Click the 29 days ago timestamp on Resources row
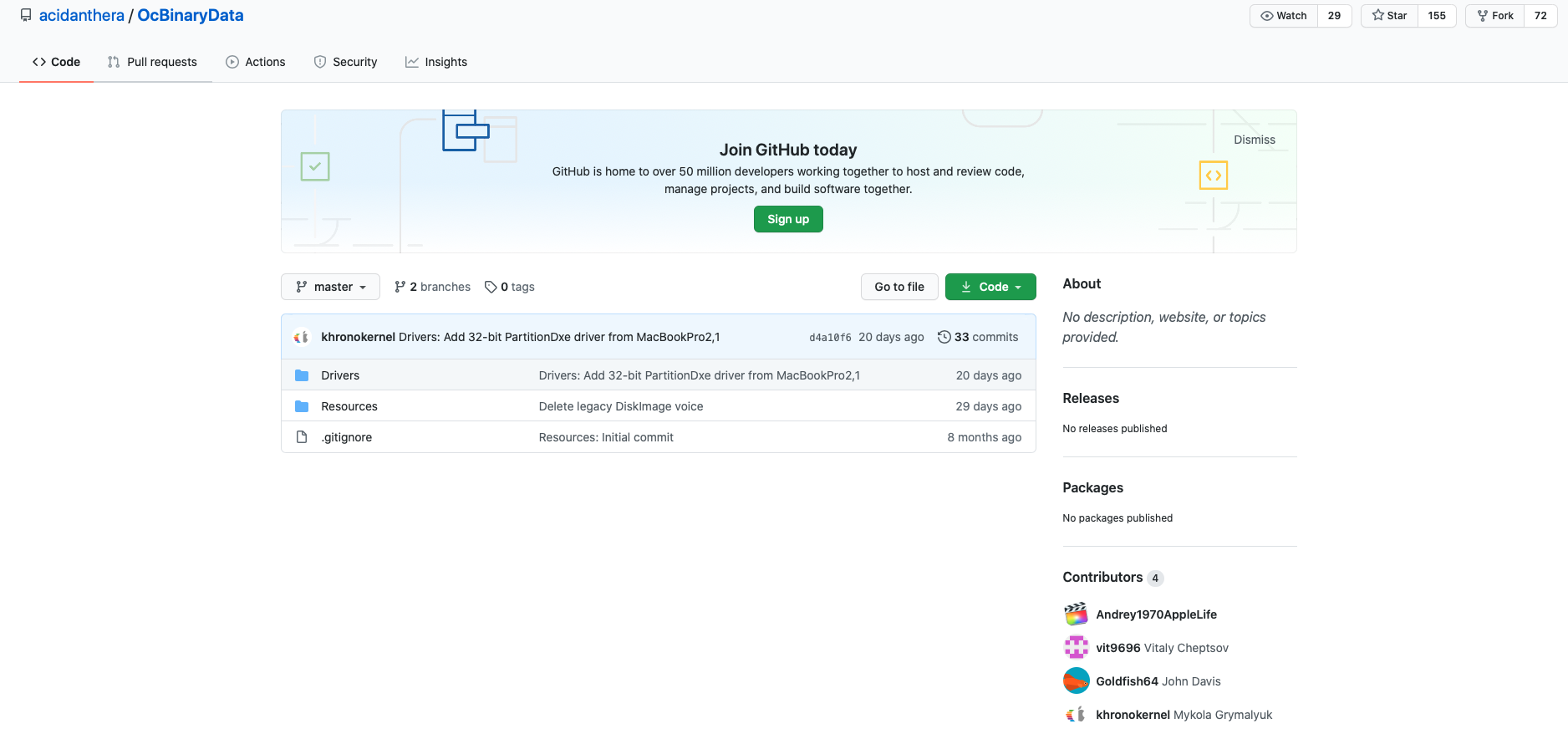The width and height of the screenshot is (1568, 739). coord(989,406)
